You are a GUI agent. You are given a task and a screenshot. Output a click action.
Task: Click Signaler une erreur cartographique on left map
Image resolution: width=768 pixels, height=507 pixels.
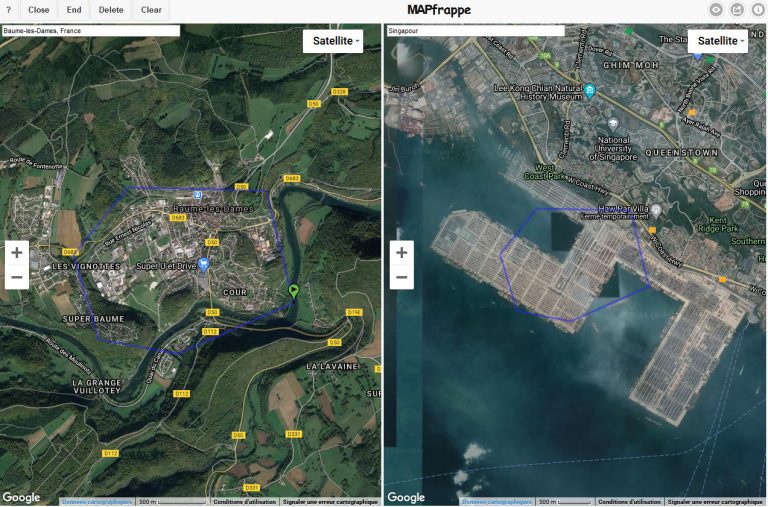click(x=330, y=502)
